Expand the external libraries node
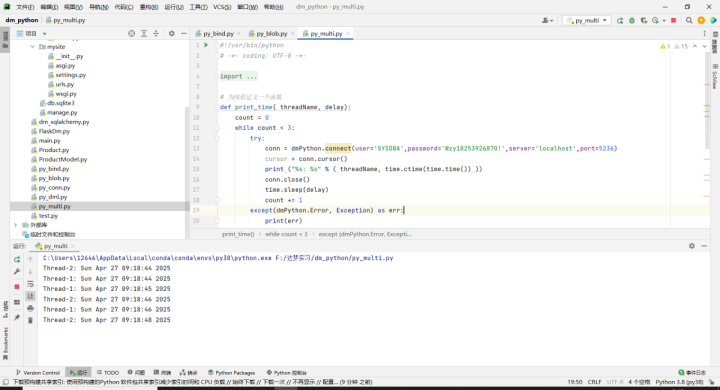The width and height of the screenshot is (720, 390). (x=16, y=225)
